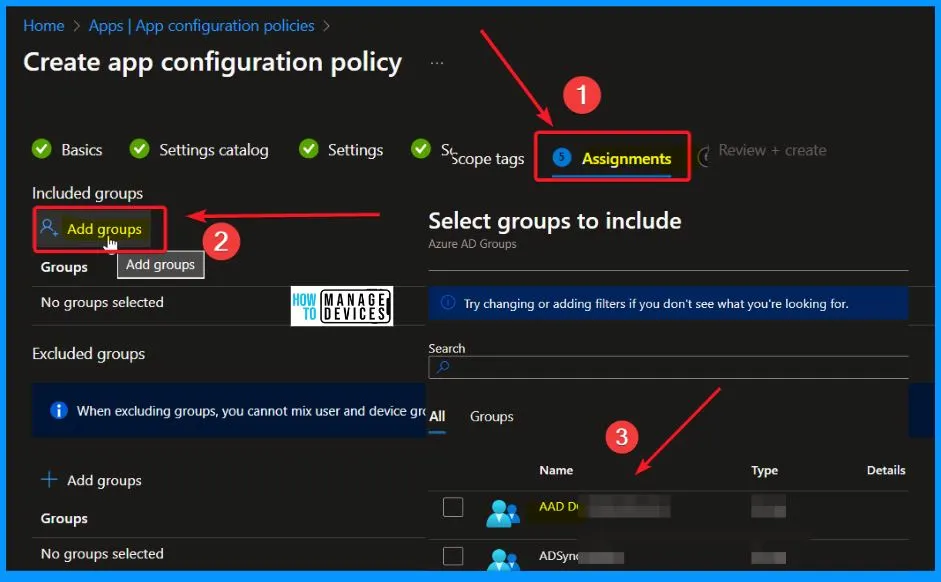Click the Excluded groups heading
Viewport: 941px width, 582px height.
point(88,353)
